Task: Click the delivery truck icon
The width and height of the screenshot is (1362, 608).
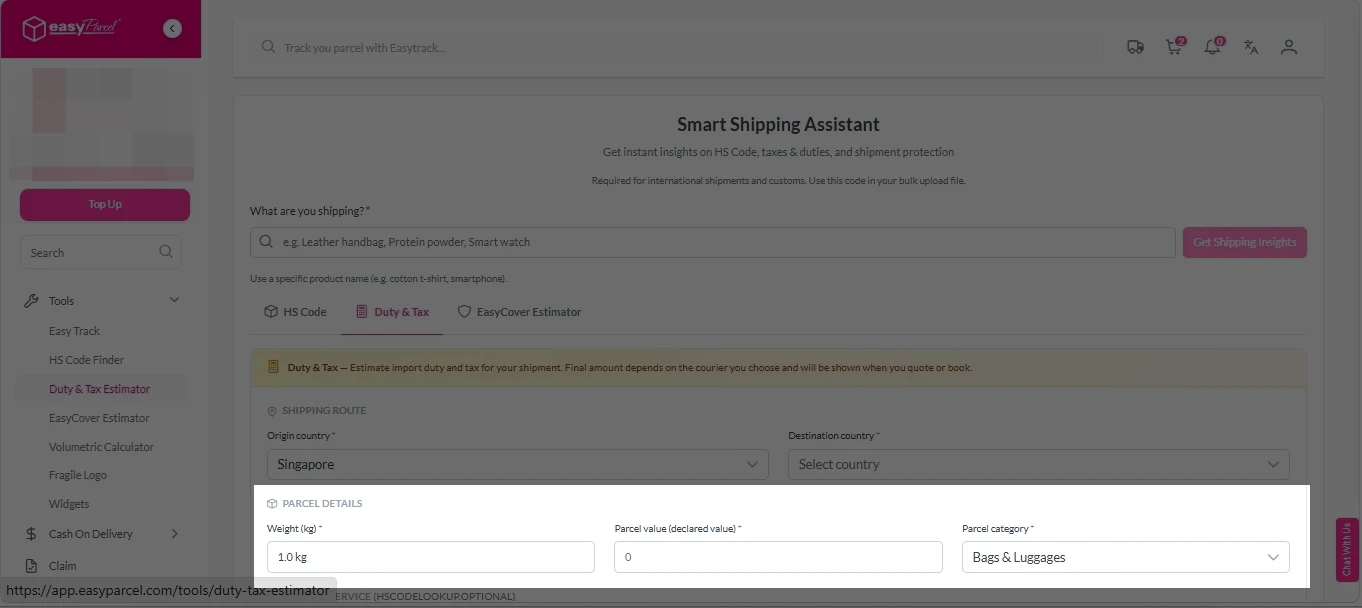Action: [x=1135, y=47]
